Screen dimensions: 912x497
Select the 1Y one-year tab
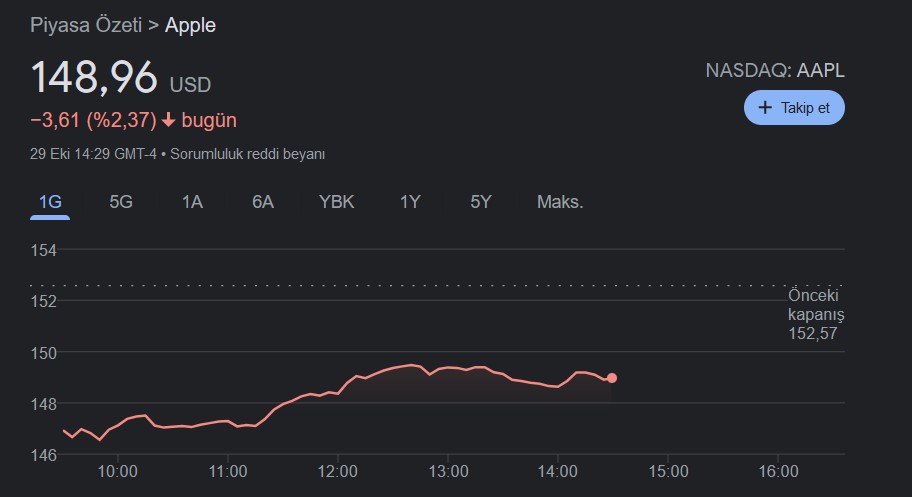(x=410, y=202)
